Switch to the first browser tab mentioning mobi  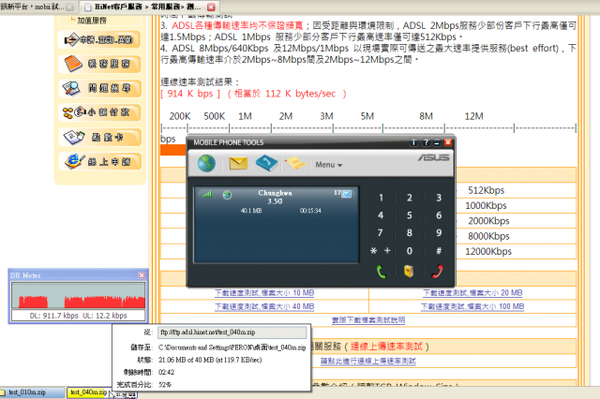38,7
